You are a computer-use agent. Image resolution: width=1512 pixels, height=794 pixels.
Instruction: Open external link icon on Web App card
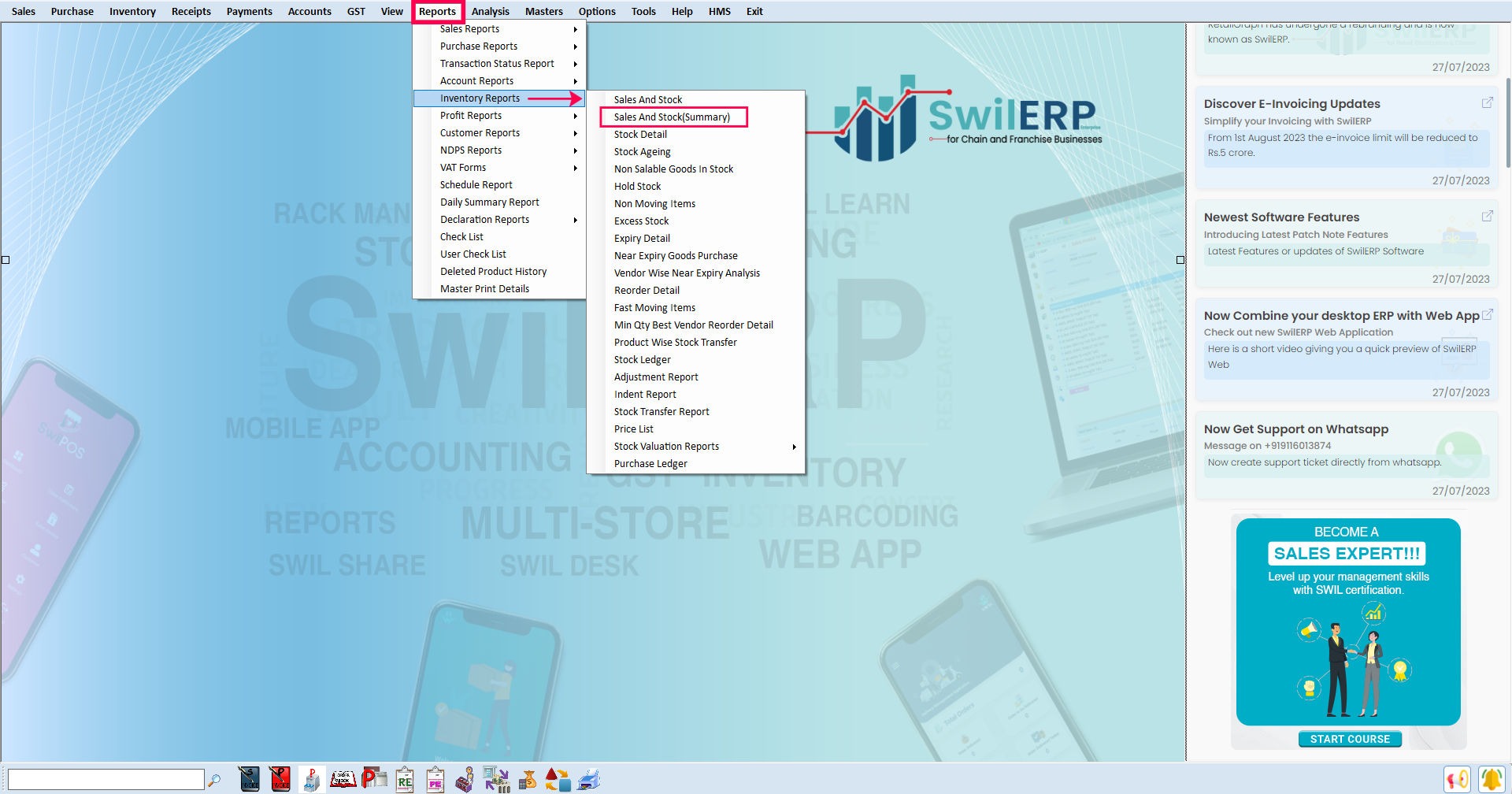pos(1487,315)
